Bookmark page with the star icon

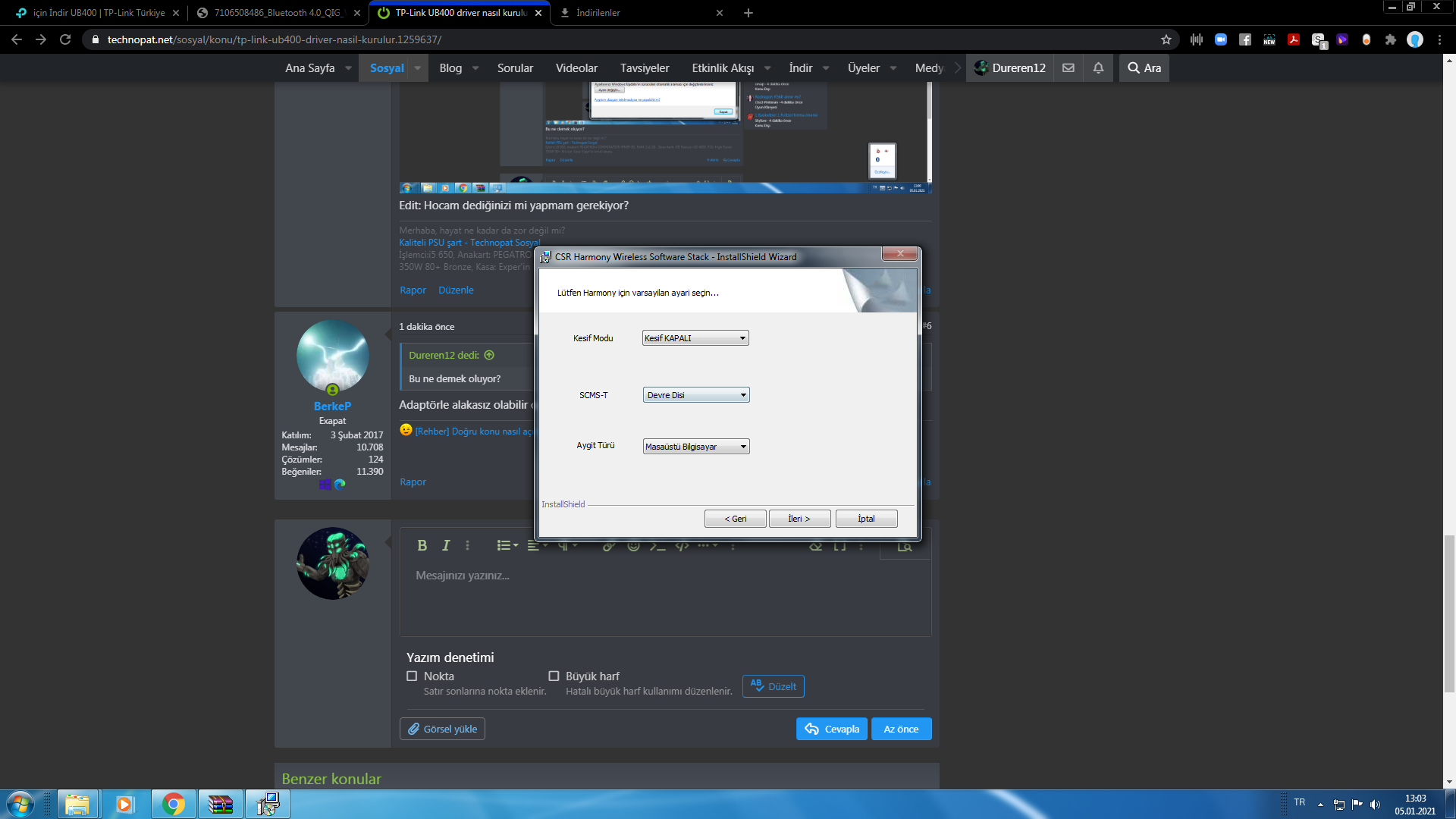point(1166,39)
